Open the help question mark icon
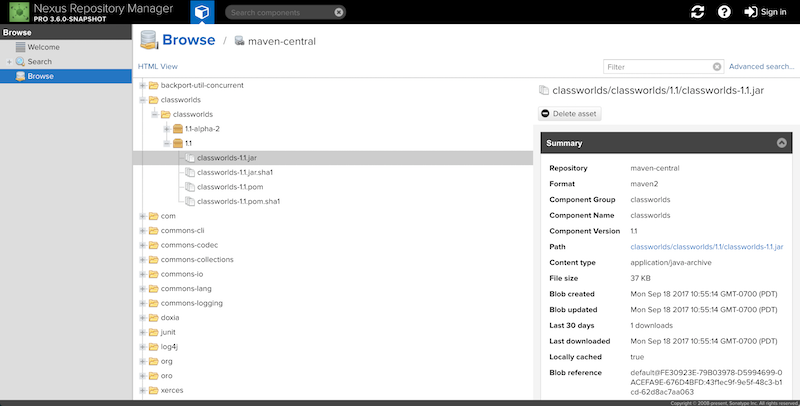The height and width of the screenshot is (406, 800). click(x=724, y=12)
